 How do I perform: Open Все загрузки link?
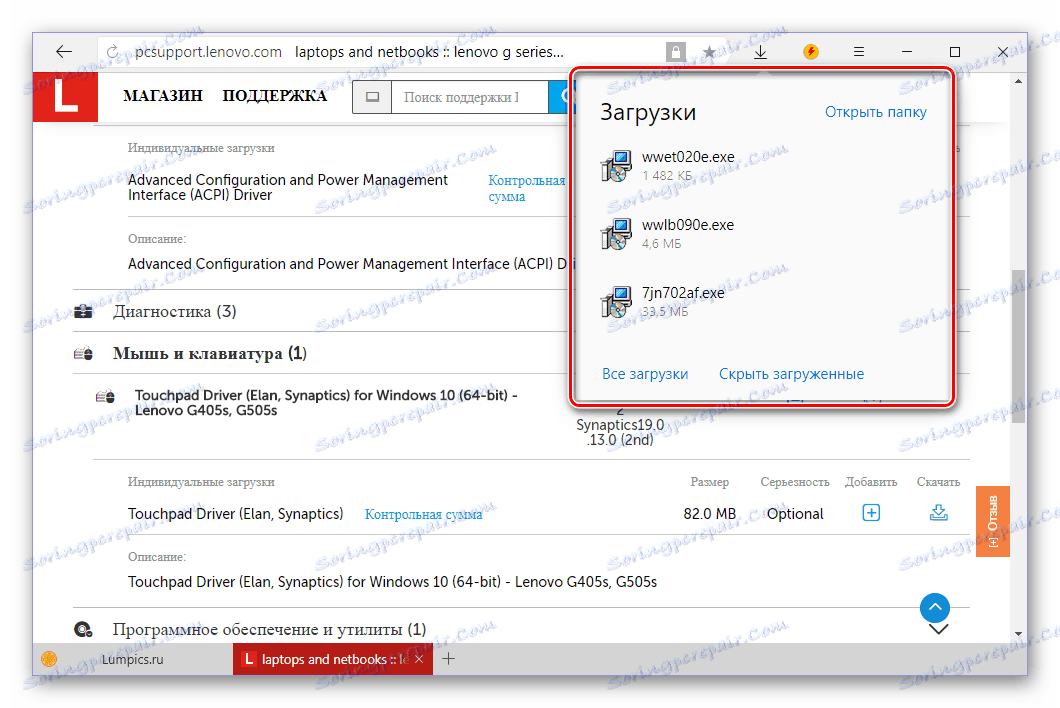[645, 374]
